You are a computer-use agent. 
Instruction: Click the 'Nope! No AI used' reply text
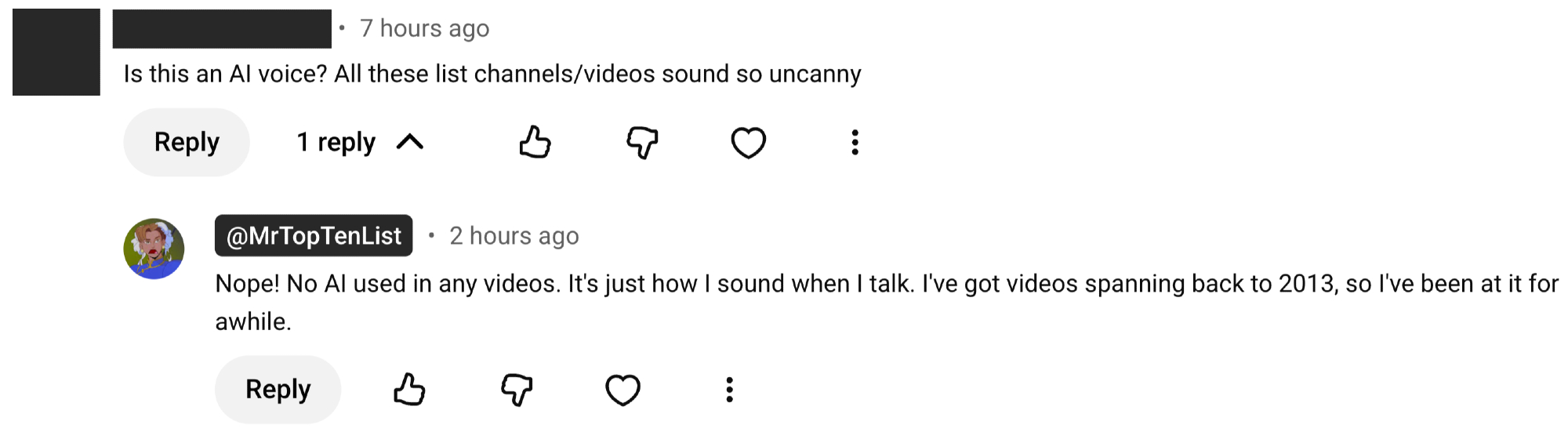[886, 284]
